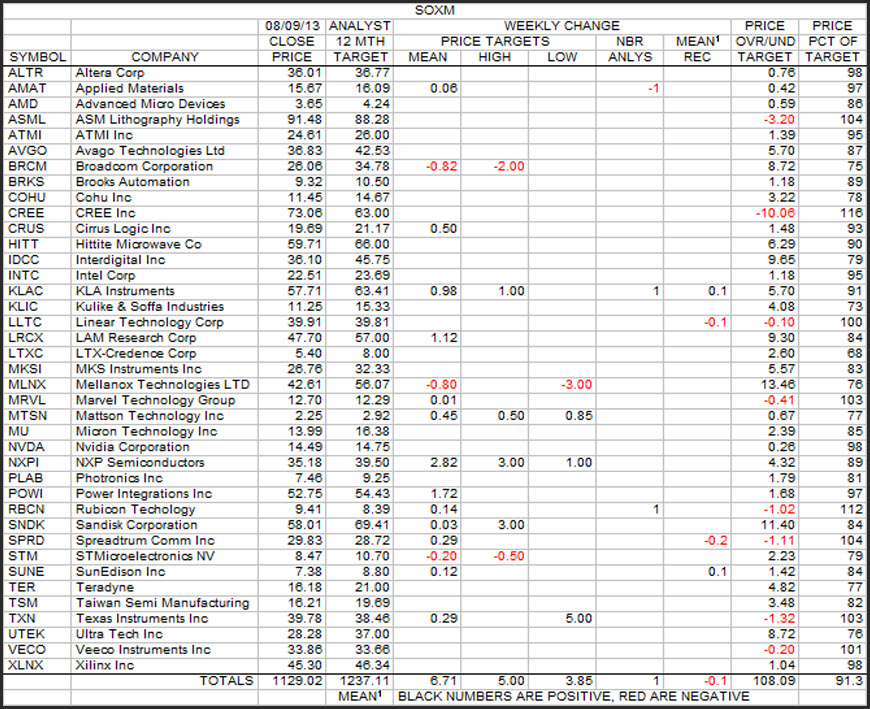Click the Xilinx Inc company name
This screenshot has height=709, width=870.
pos(105,665)
